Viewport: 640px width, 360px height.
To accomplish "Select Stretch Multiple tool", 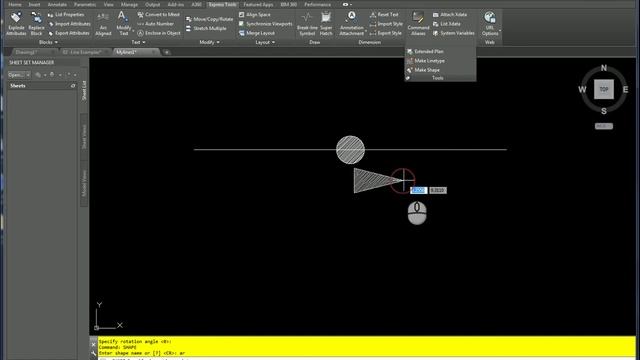I will click(x=206, y=29).
